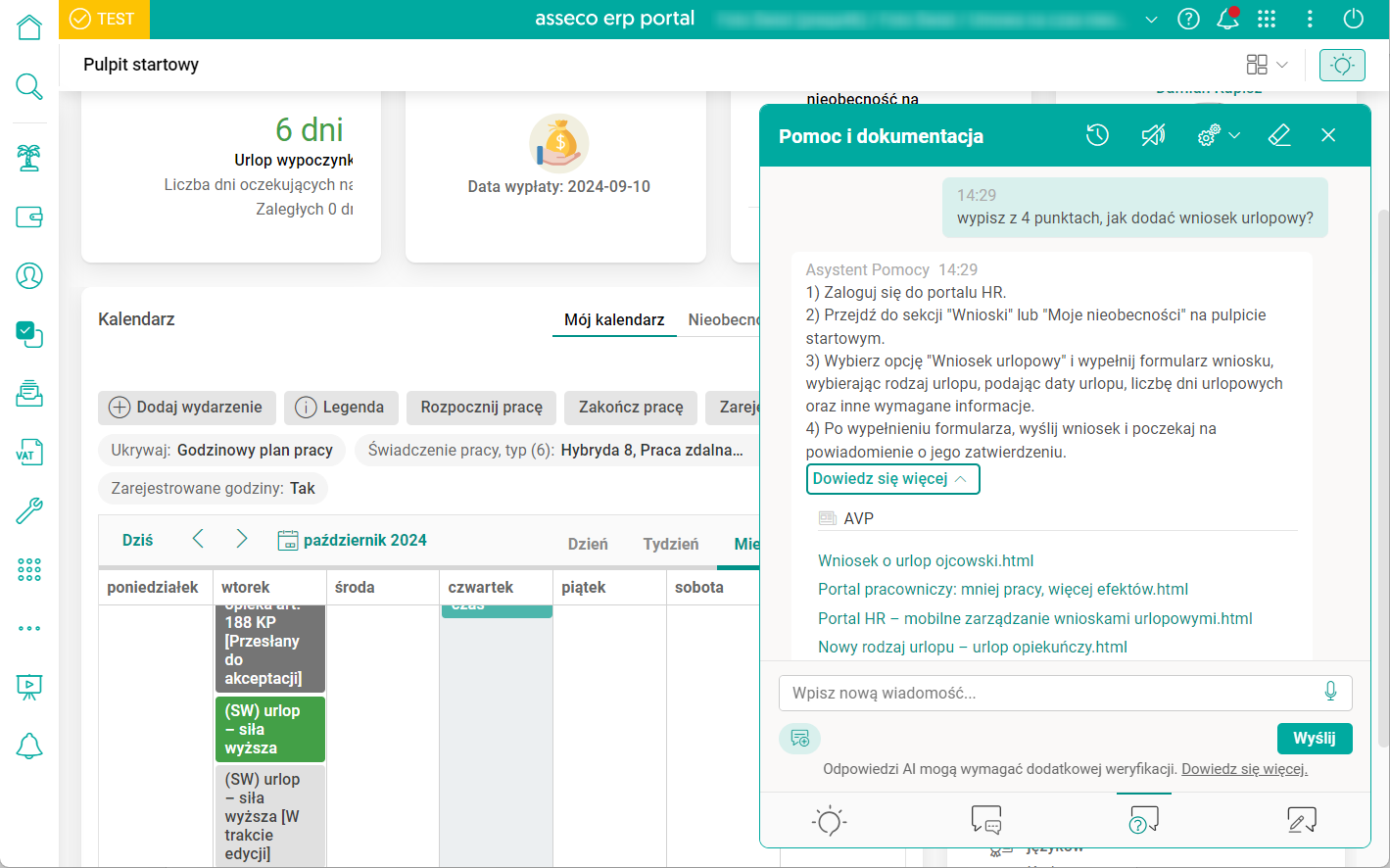Show more sidebar items via ellipsis
Viewport: 1390px width, 868px height.
[x=29, y=628]
